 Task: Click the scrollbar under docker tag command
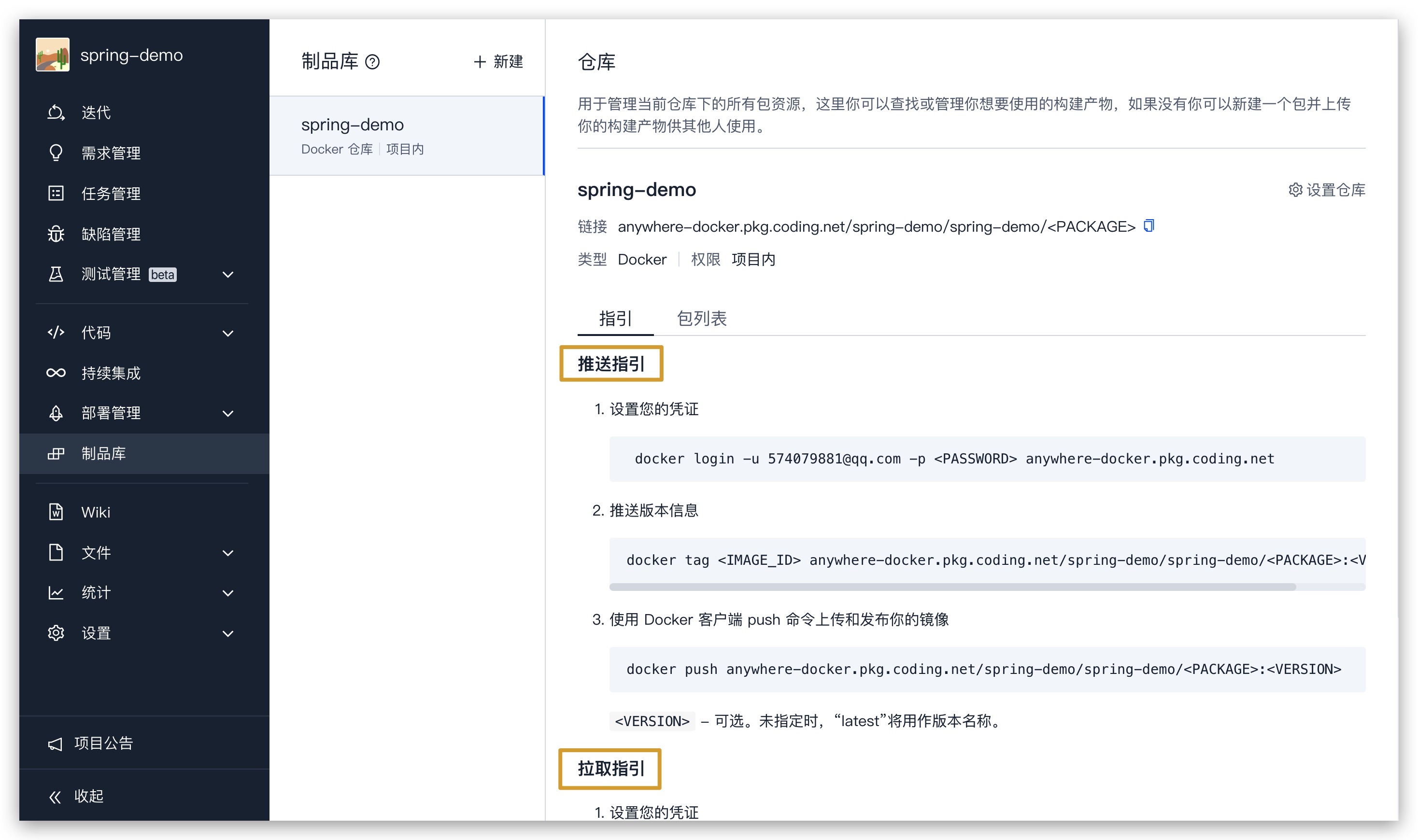952,587
